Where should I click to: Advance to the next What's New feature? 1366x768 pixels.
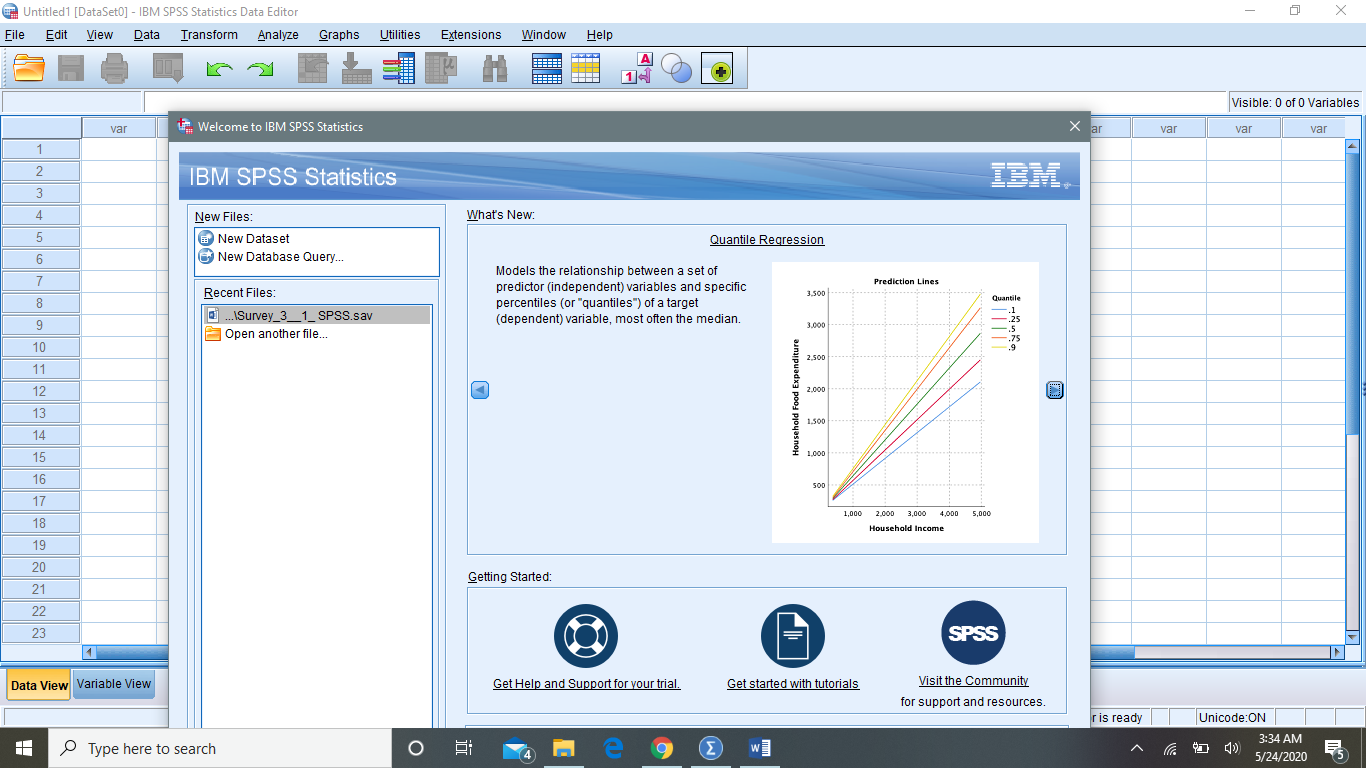[1055, 390]
